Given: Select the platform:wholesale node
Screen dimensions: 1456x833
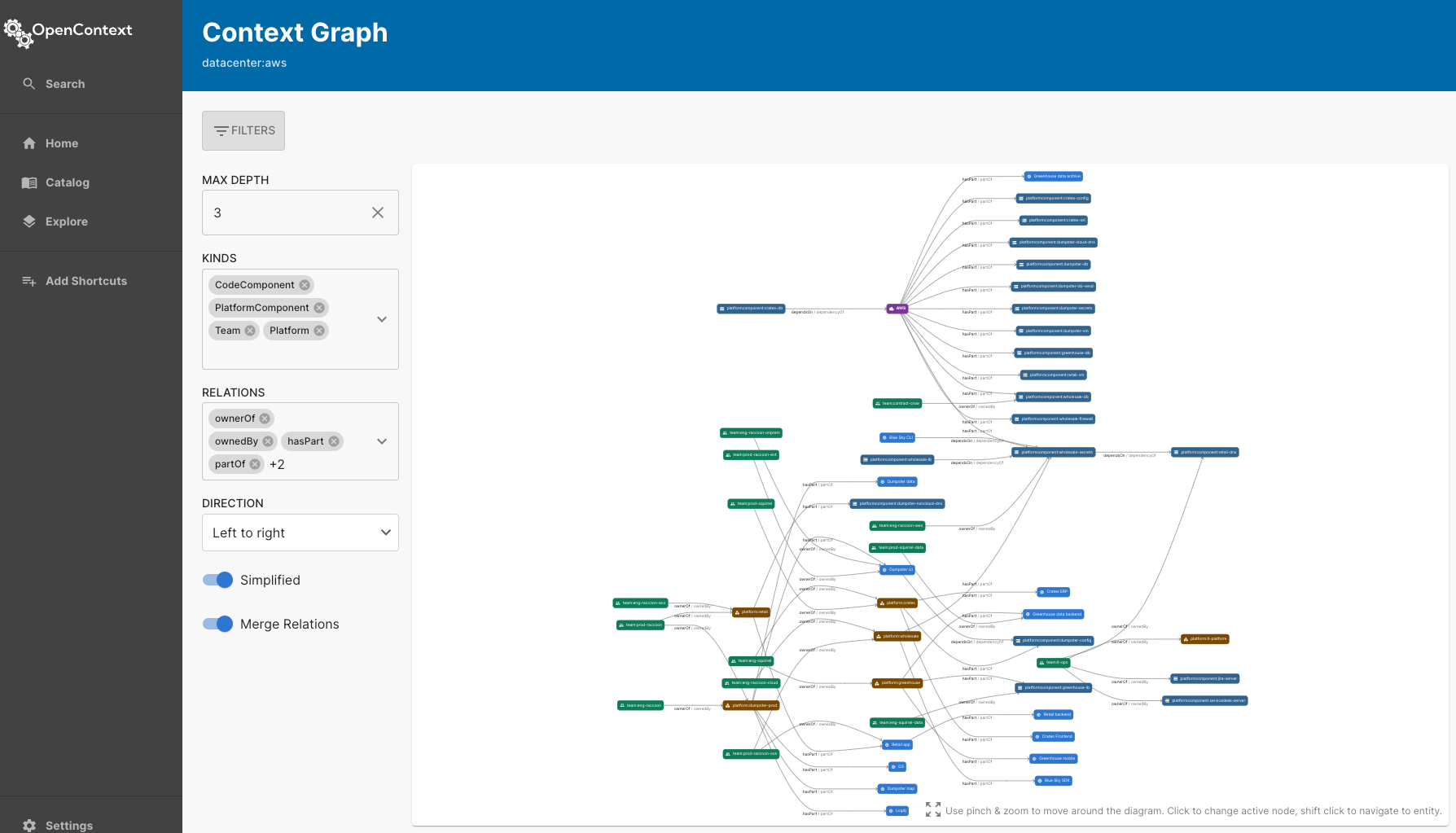Looking at the screenshot, I should (897, 637).
